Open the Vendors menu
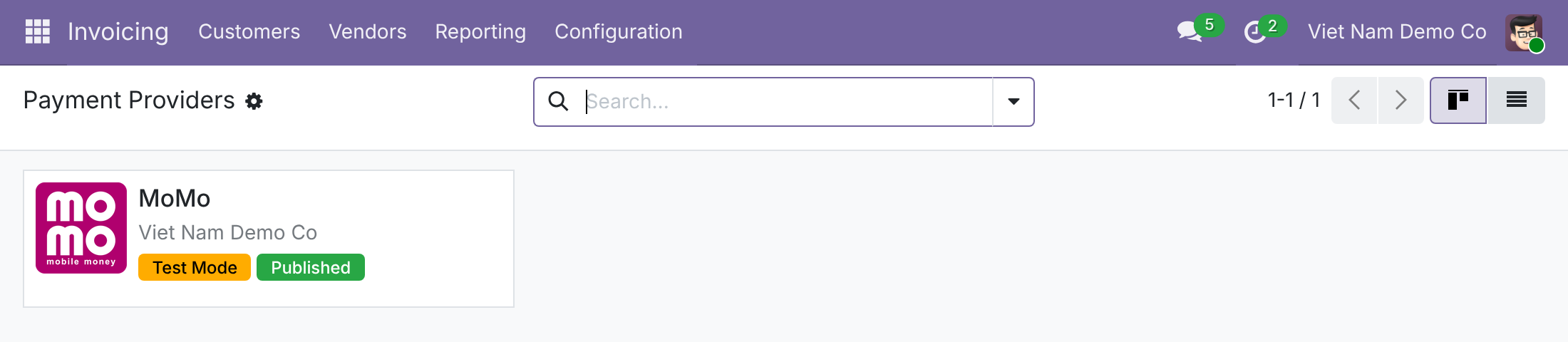 [x=368, y=32]
